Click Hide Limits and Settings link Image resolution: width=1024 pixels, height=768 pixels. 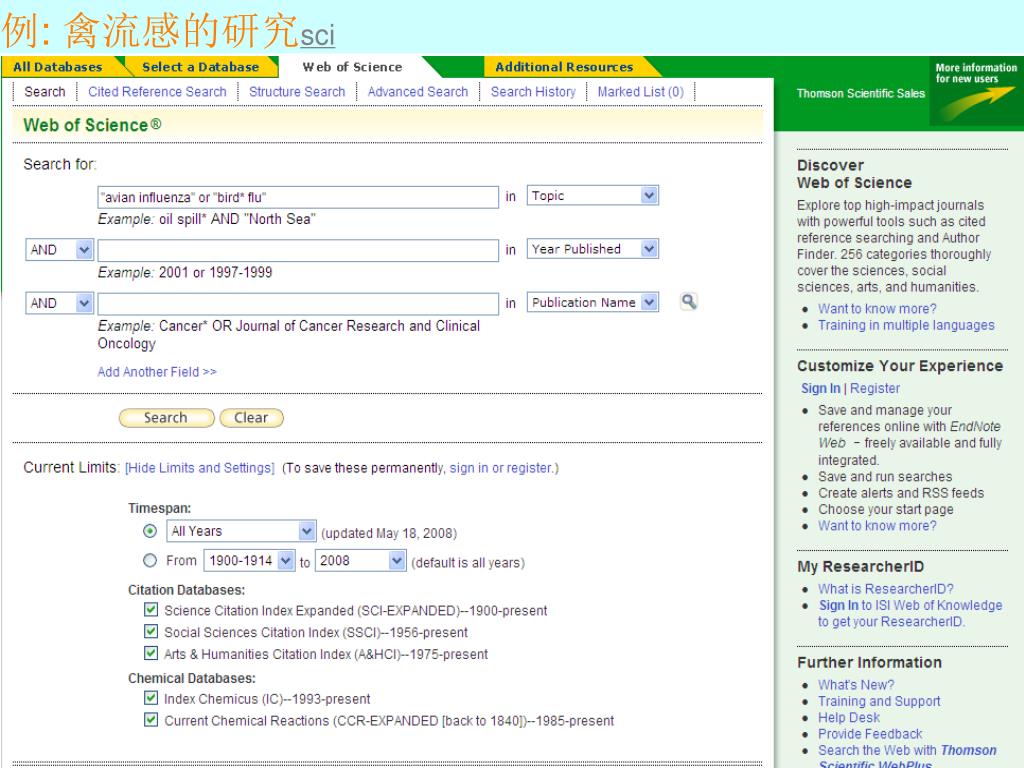(200, 468)
